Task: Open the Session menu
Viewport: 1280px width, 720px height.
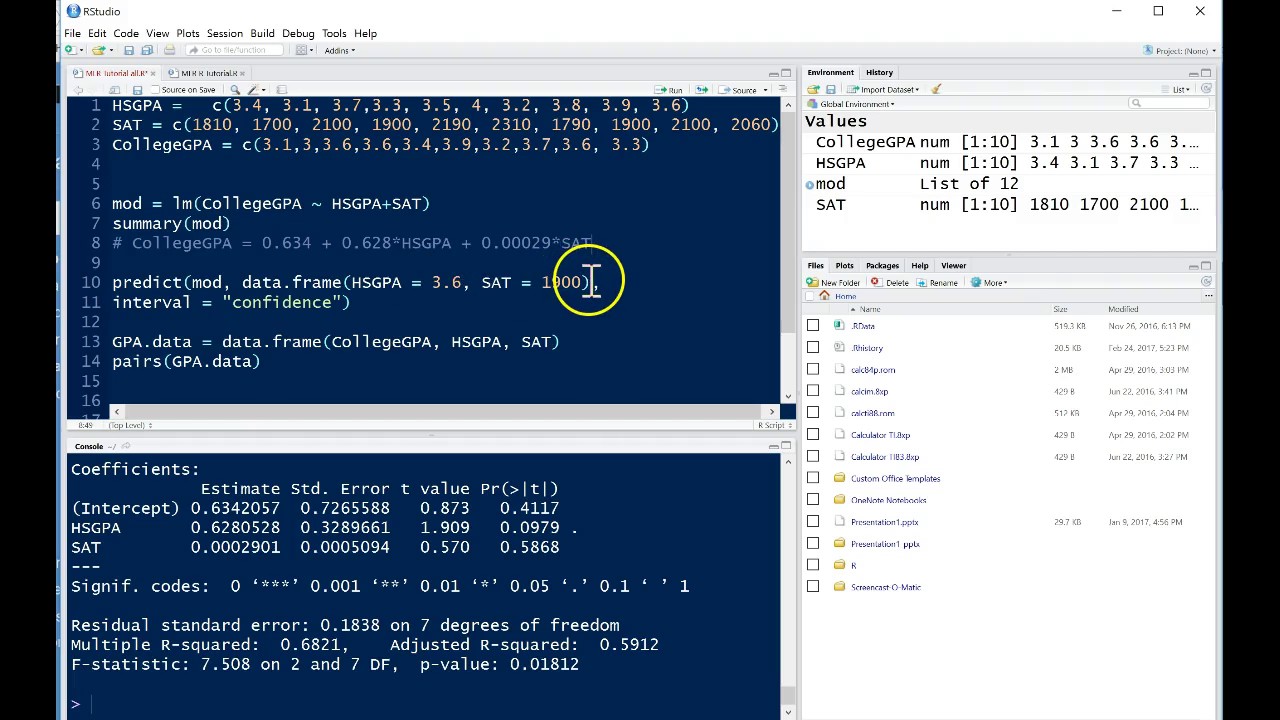Action: pyautogui.click(x=225, y=33)
